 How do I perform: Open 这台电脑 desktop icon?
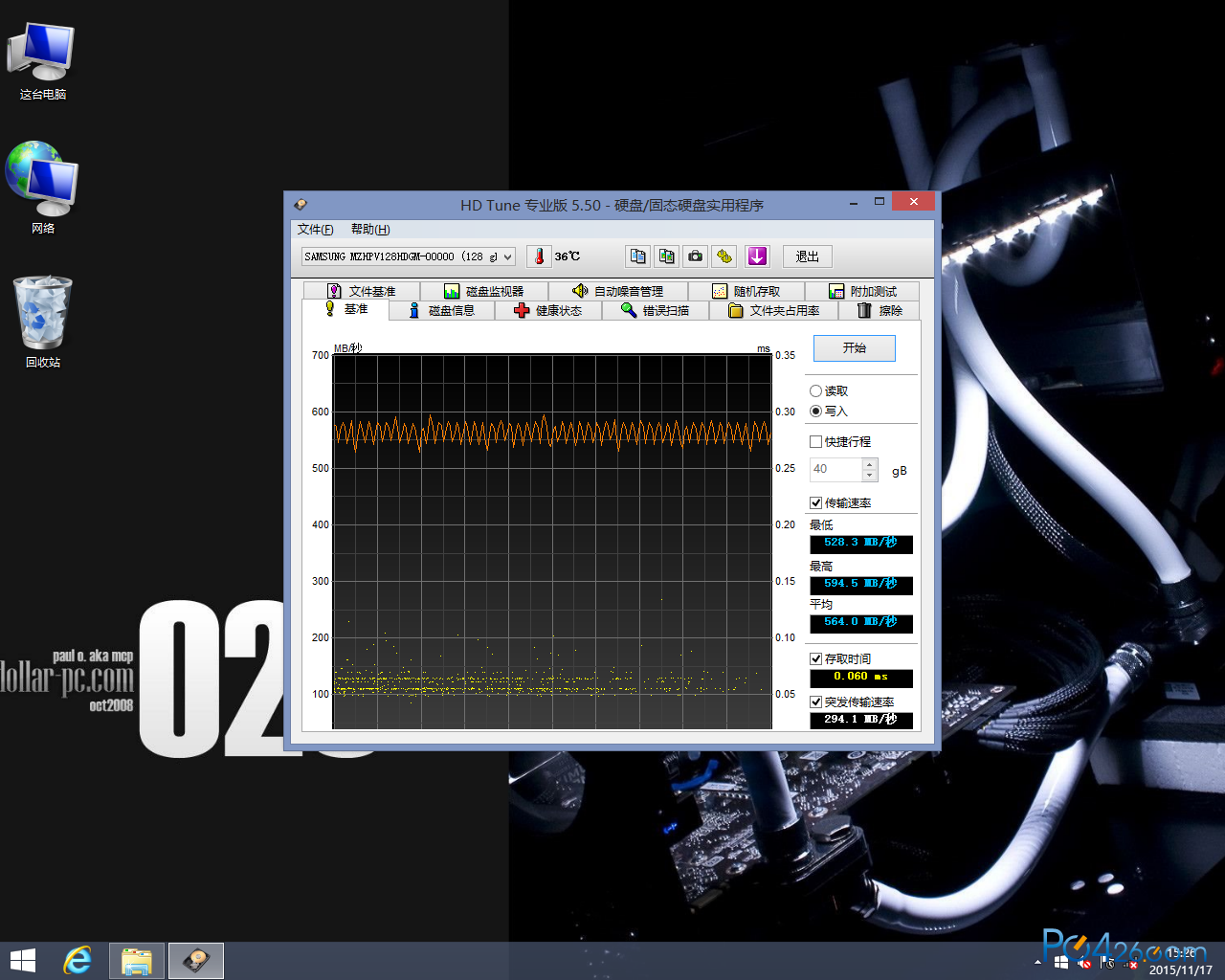click(43, 59)
